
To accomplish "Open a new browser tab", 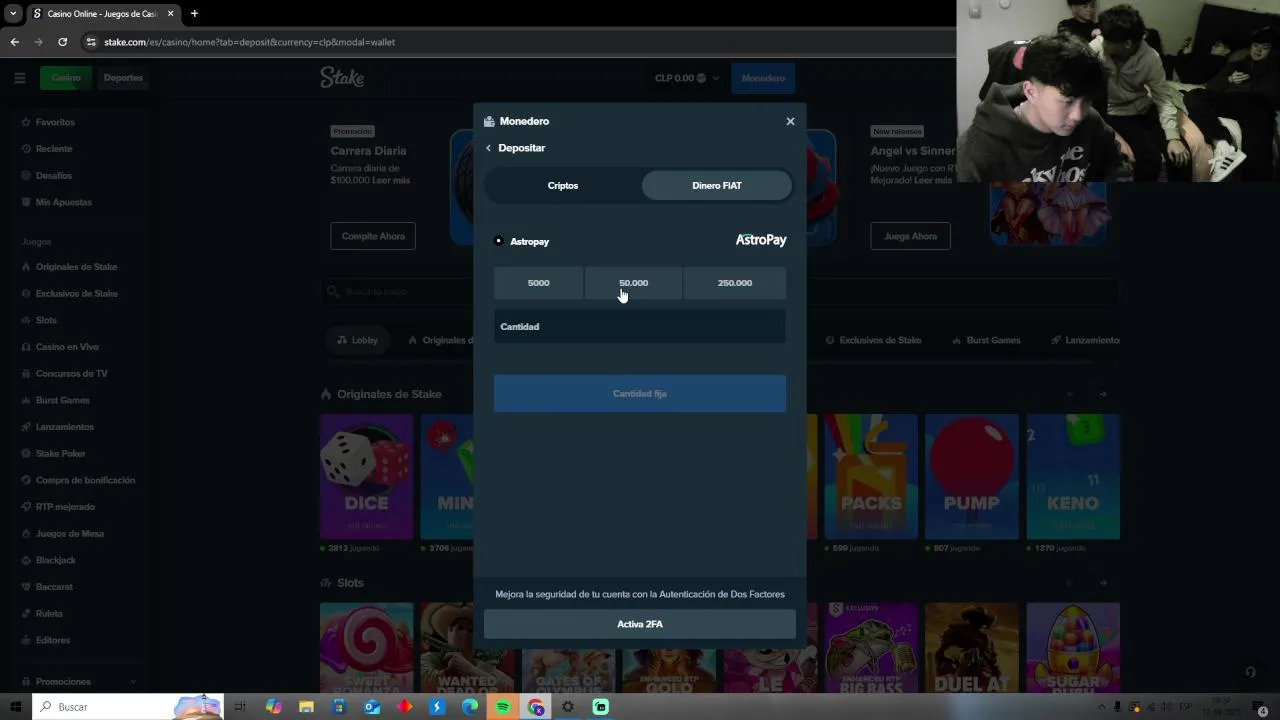I will (194, 14).
